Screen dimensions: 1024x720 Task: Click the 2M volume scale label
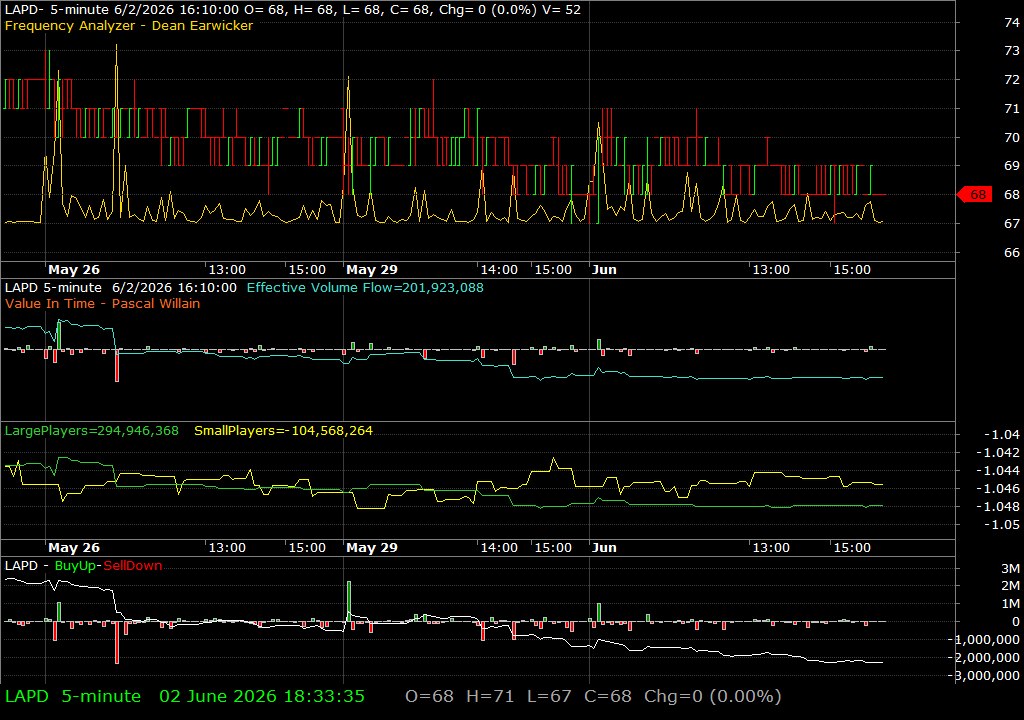pyautogui.click(x=1010, y=585)
